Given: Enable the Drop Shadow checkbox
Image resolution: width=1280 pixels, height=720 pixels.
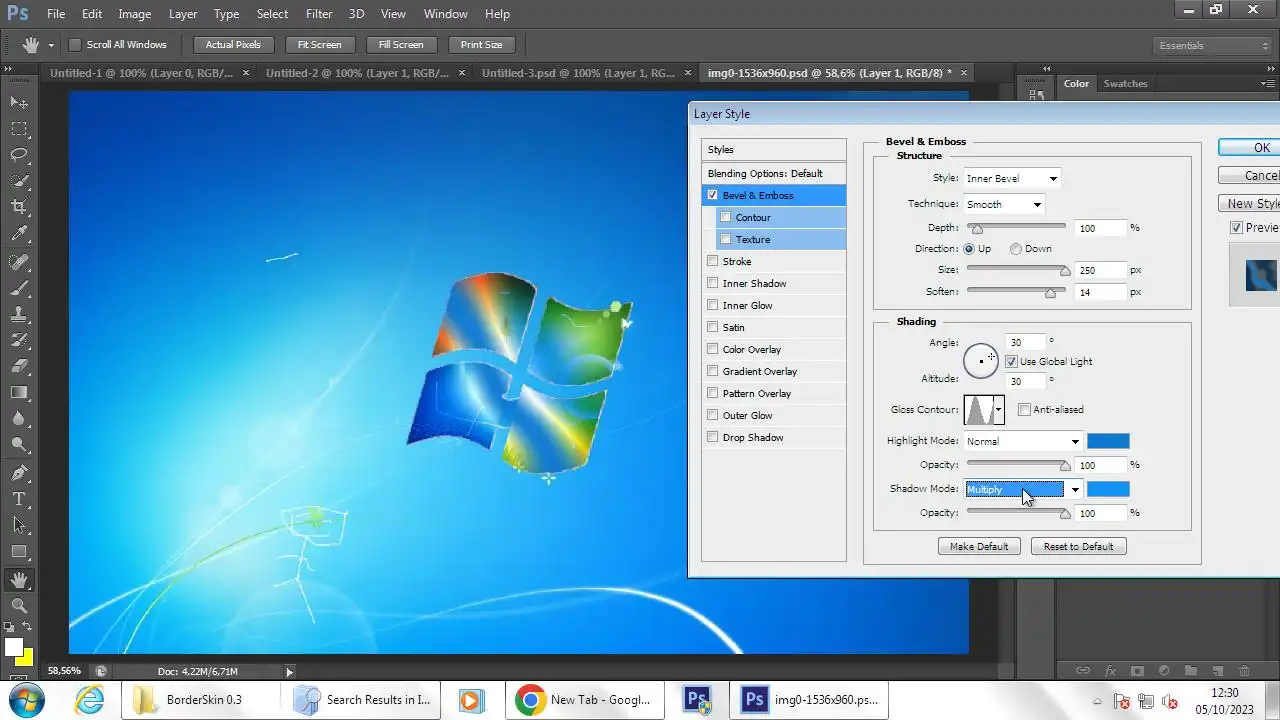Looking at the screenshot, I should pos(712,437).
